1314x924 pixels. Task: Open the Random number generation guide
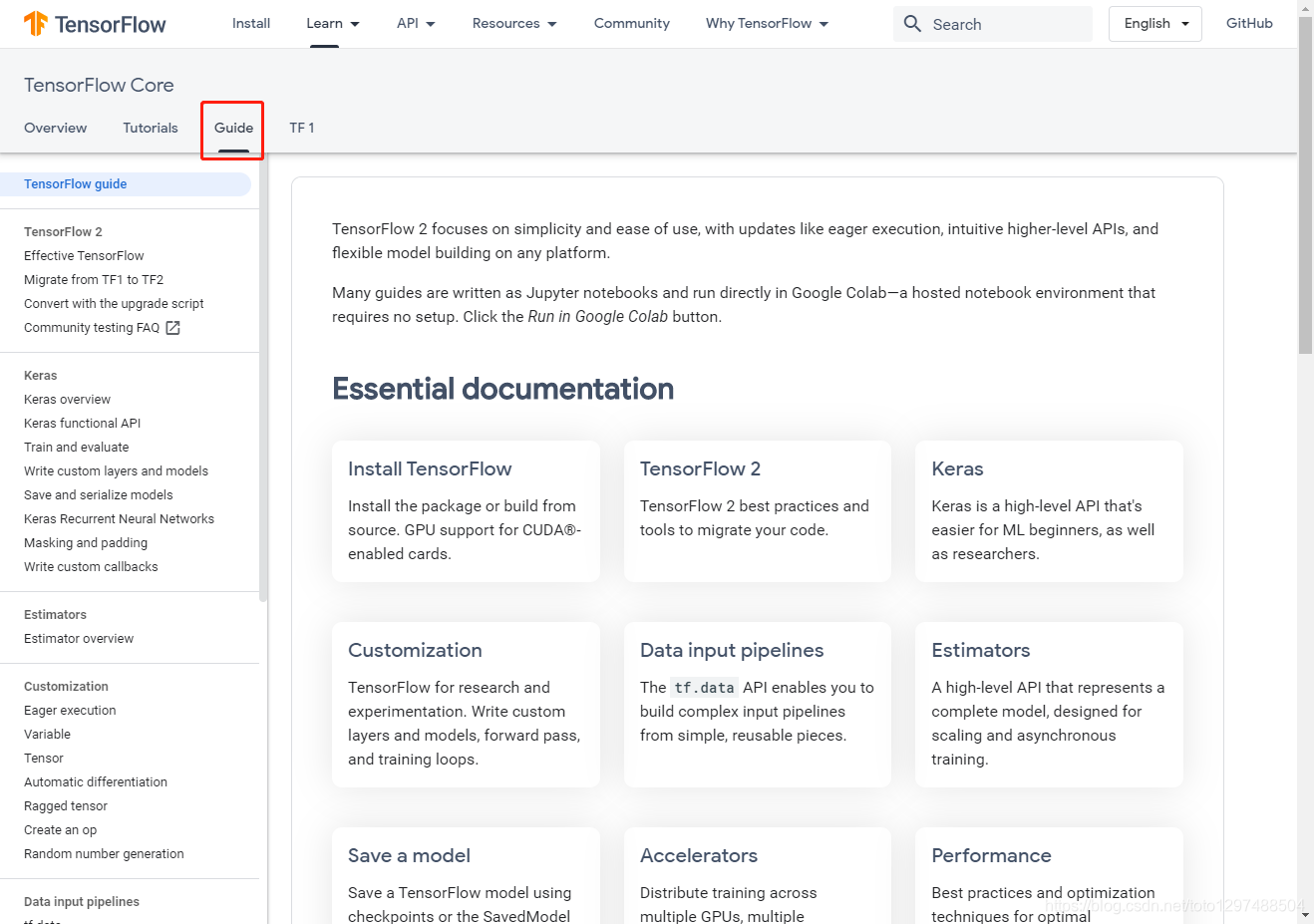point(104,854)
